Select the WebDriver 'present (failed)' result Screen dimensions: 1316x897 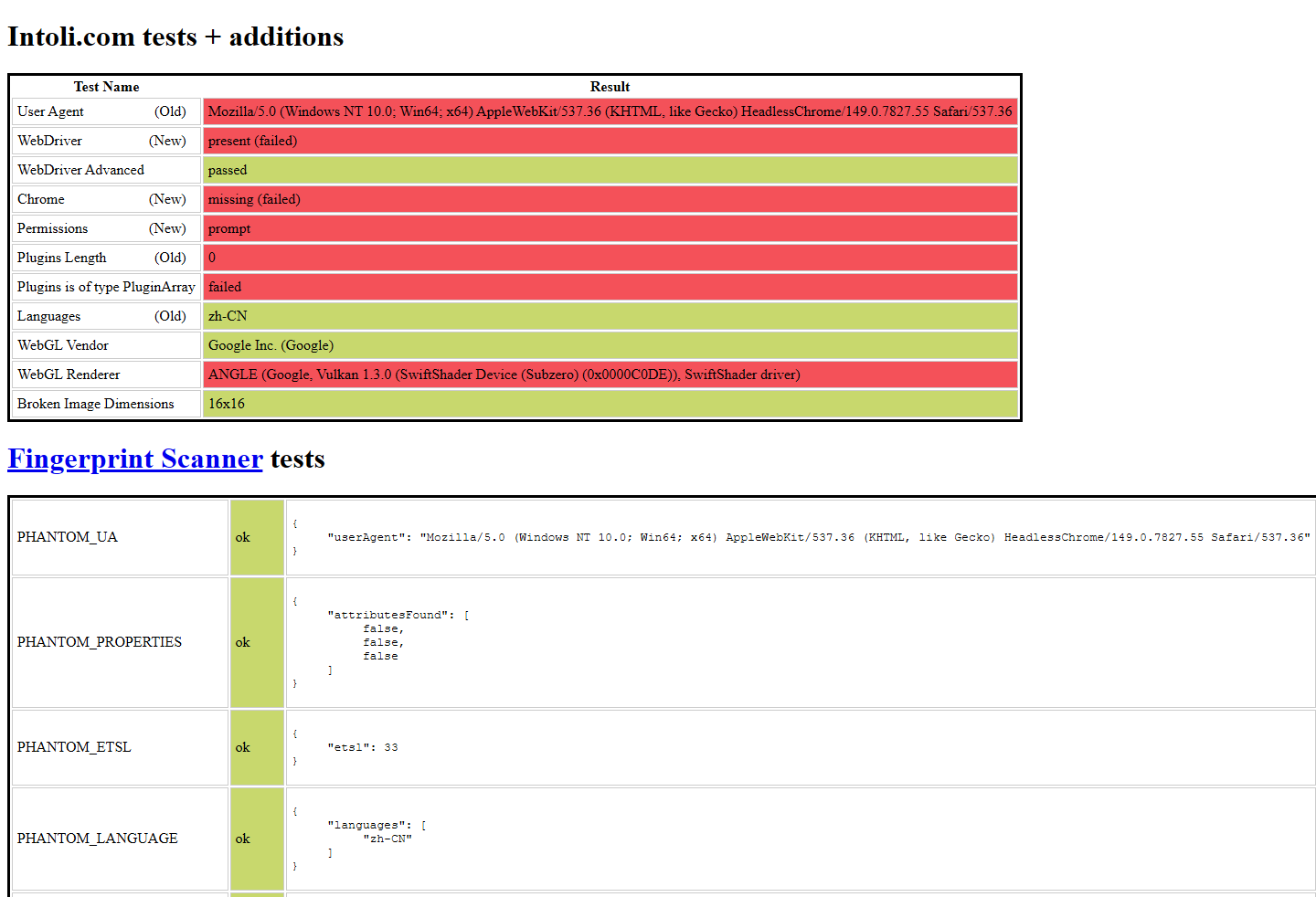pos(610,141)
